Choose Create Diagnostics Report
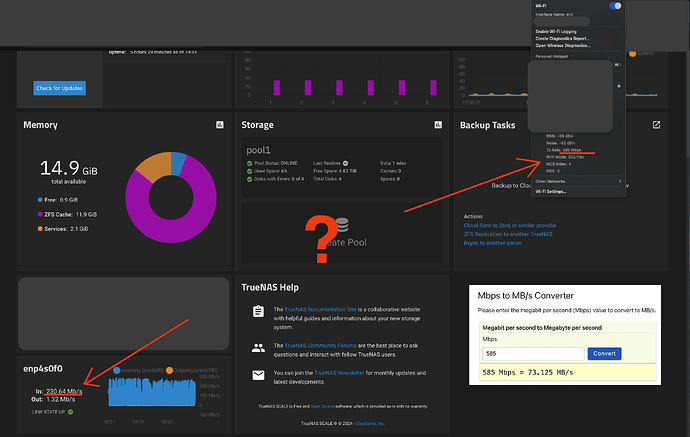Screen dimensions: 690x437 (562, 39)
